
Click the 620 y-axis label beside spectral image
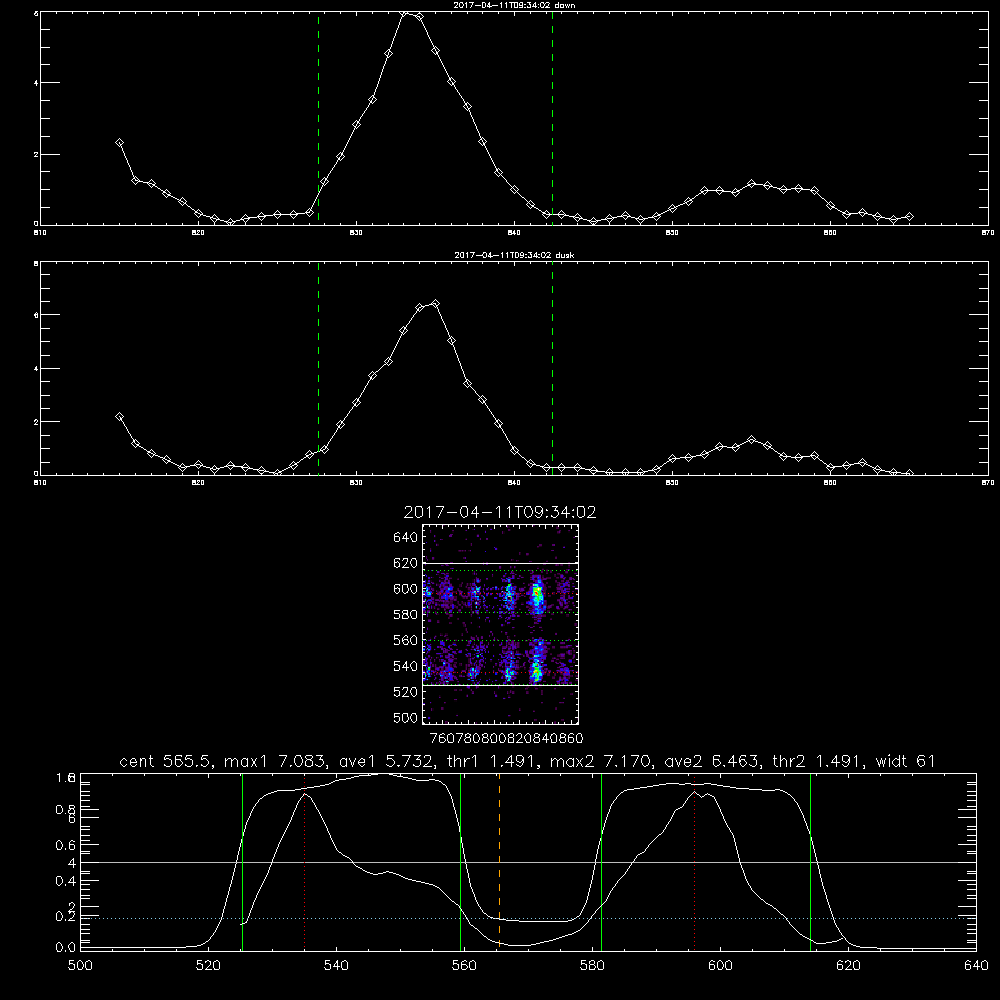(x=406, y=563)
